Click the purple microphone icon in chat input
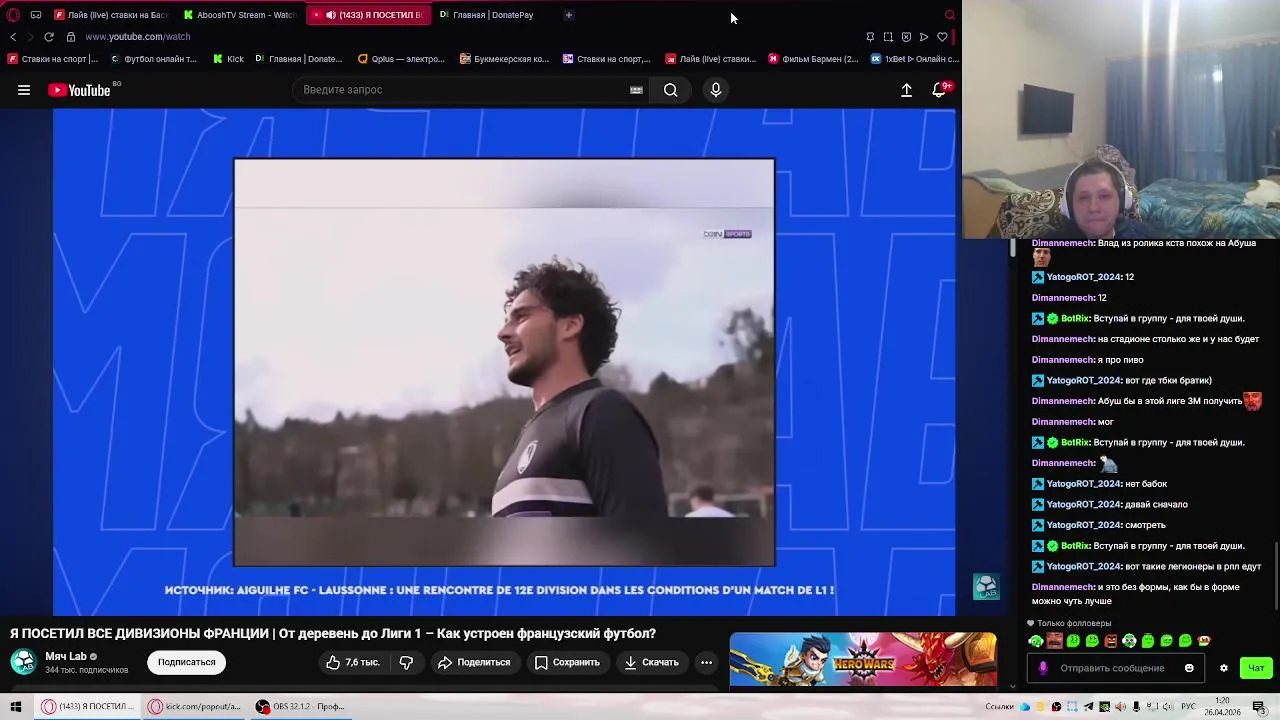The image size is (1280, 720). (1043, 668)
